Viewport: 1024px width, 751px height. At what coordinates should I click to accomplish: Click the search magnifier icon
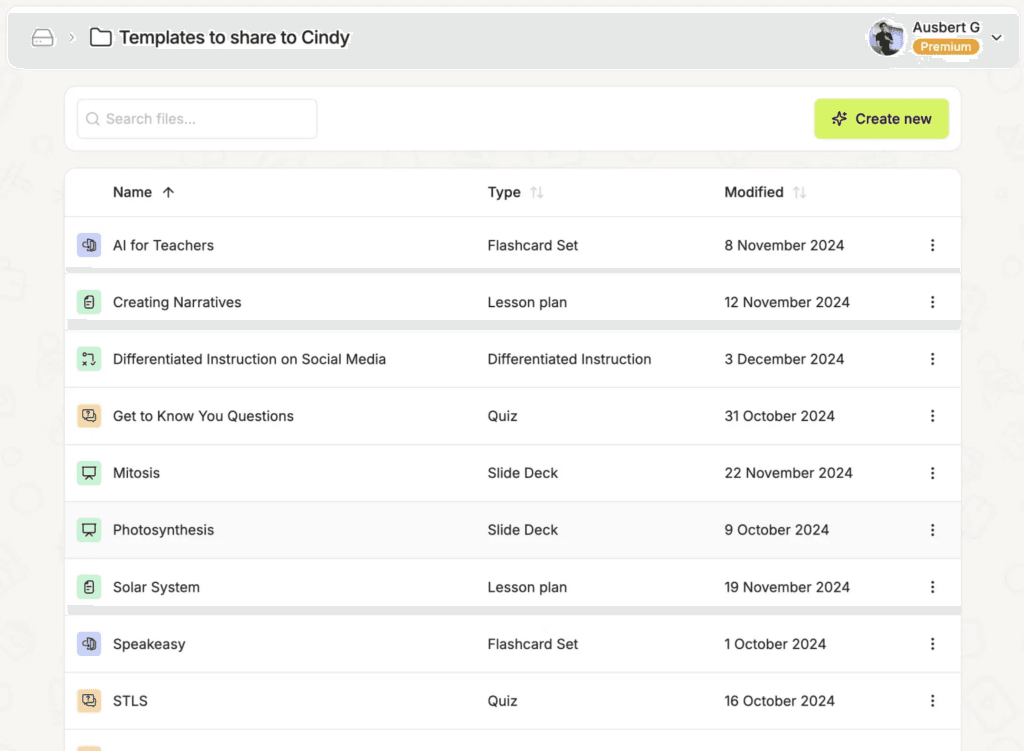tap(93, 119)
